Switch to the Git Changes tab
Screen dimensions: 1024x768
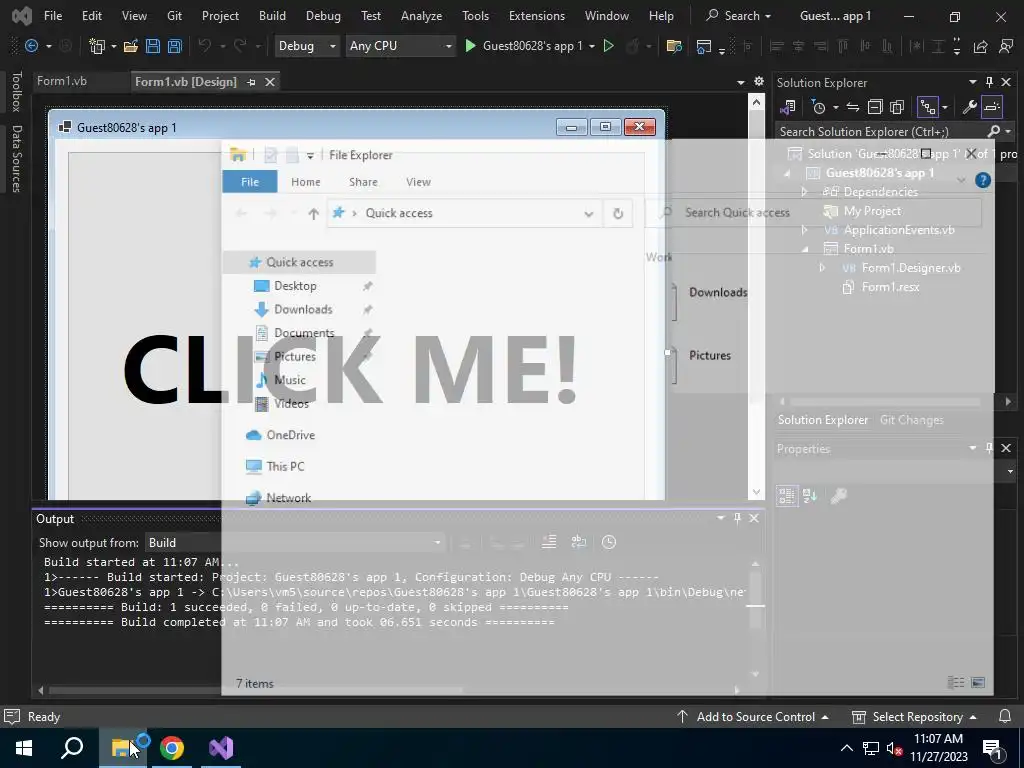[x=911, y=420]
